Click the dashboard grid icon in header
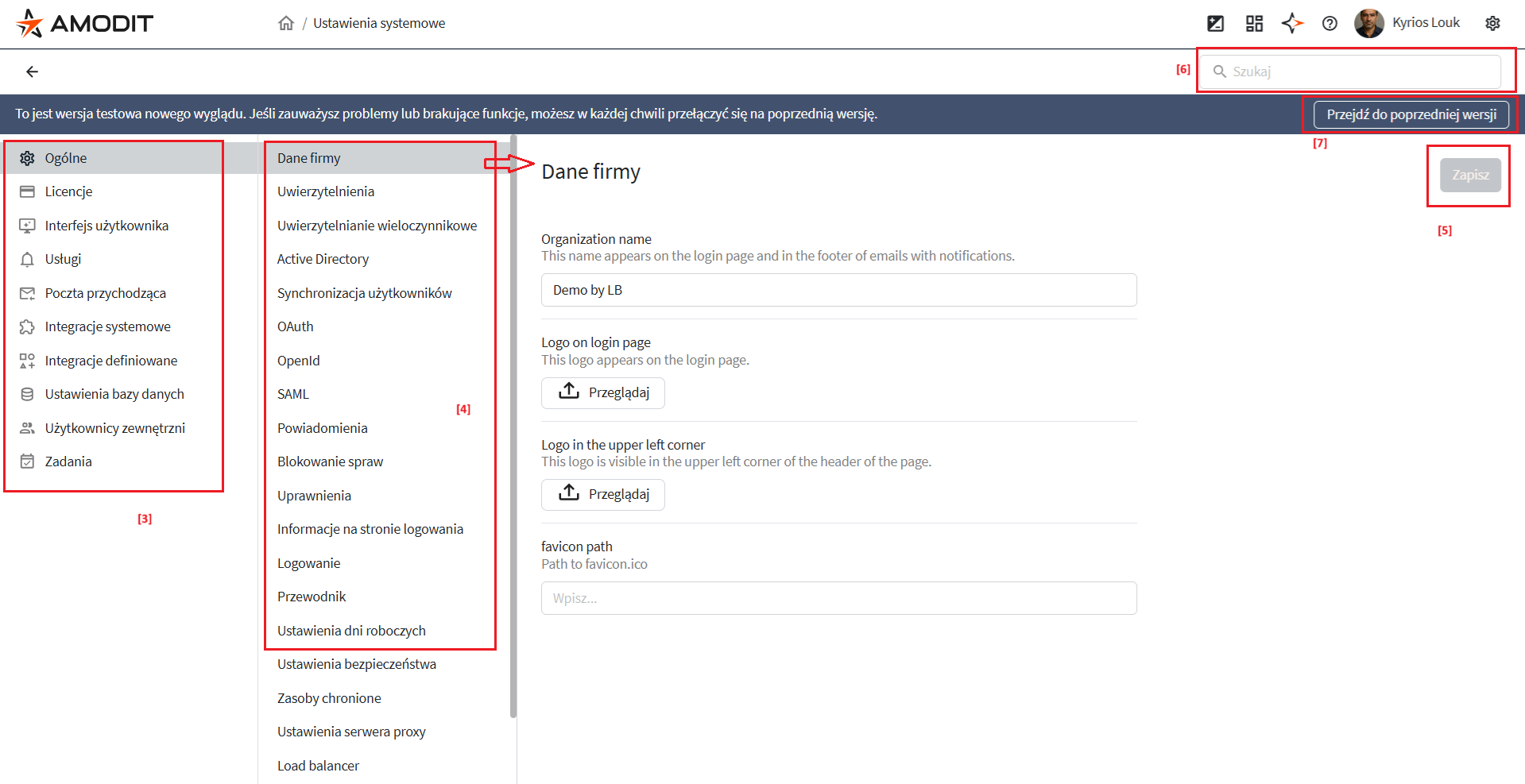Screen dimensions: 1525x784 click(1254, 23)
